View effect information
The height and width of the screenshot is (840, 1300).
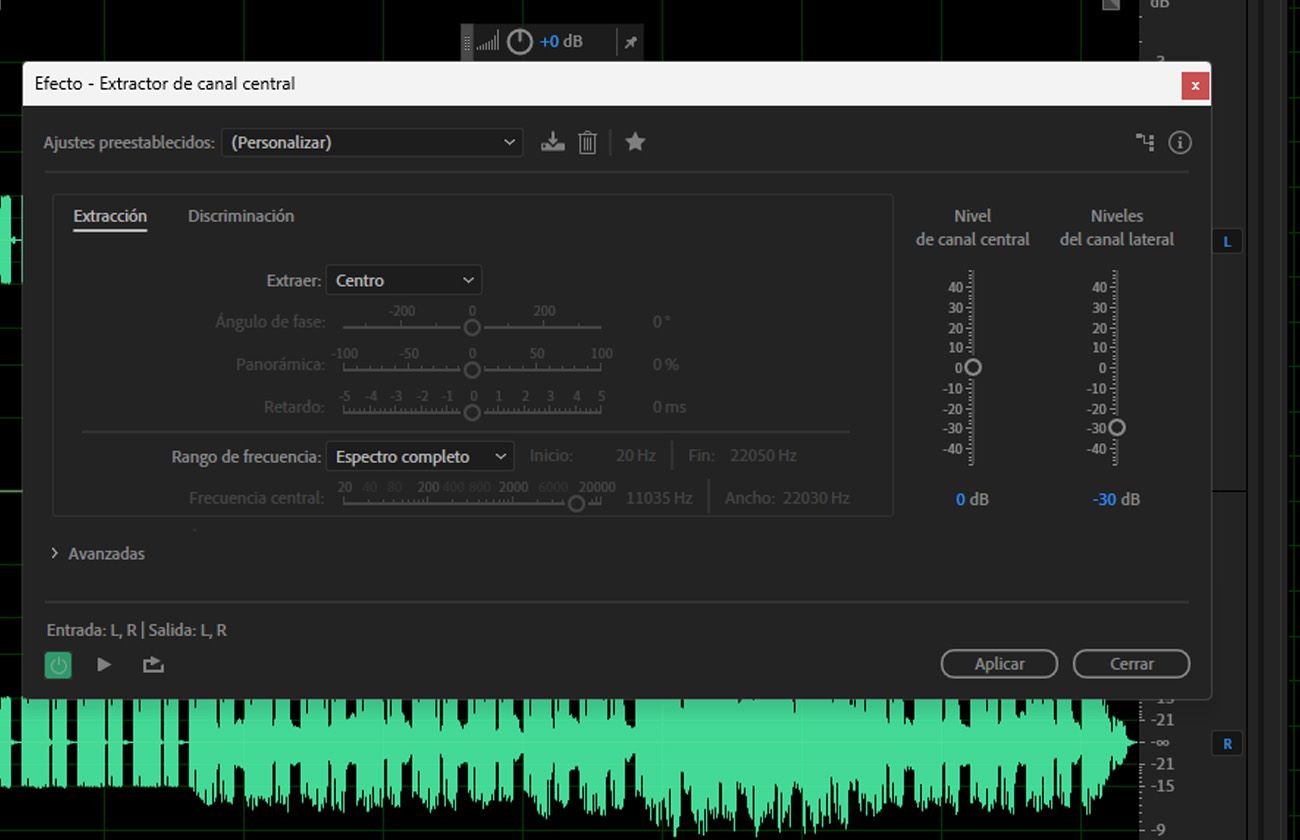point(1180,142)
